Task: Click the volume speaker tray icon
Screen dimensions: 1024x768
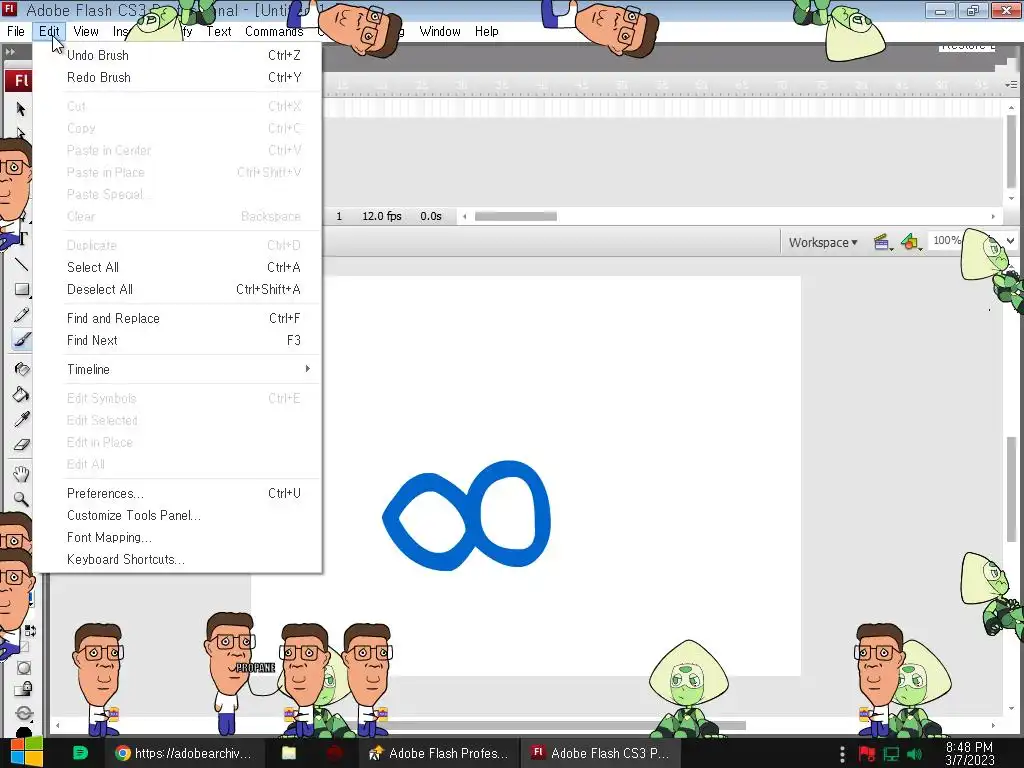Action: pyautogui.click(x=914, y=754)
